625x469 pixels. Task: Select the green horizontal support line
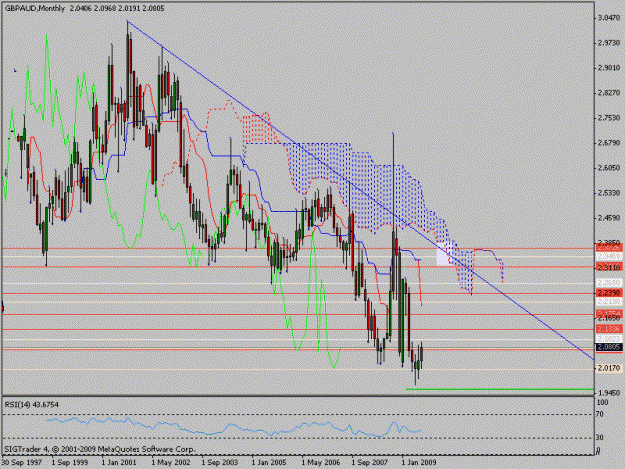tap(500, 389)
